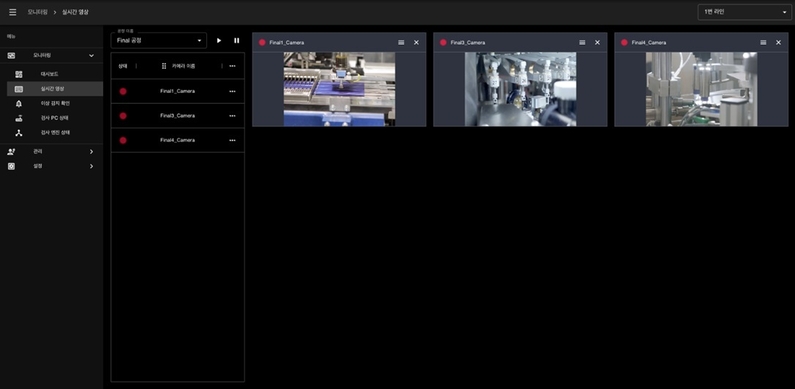
Task: Click the recording indicator on Final3_Camera panel
Action: tap(443, 43)
